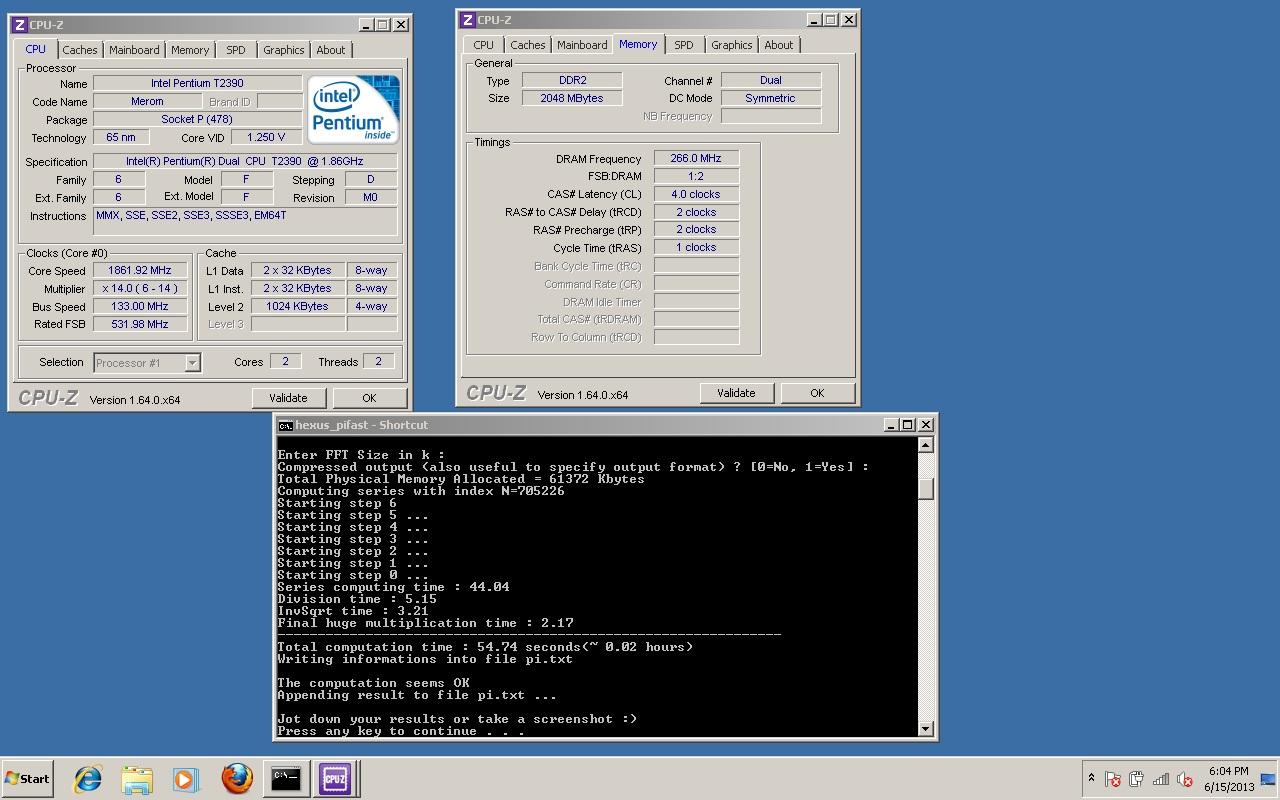This screenshot has height=800, width=1280.
Task: Click memory Size value 2048 MBytes
Action: 572,98
